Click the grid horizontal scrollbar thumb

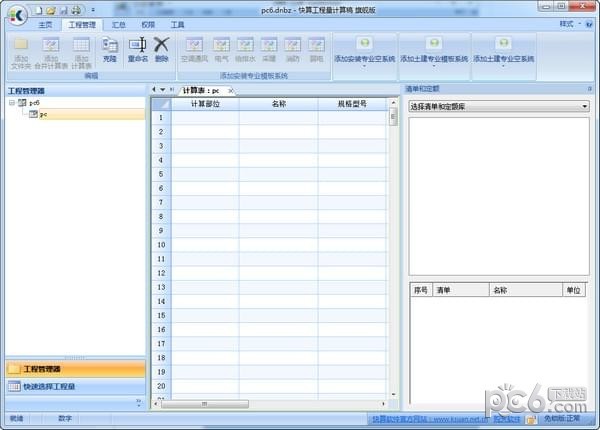tap(205, 404)
